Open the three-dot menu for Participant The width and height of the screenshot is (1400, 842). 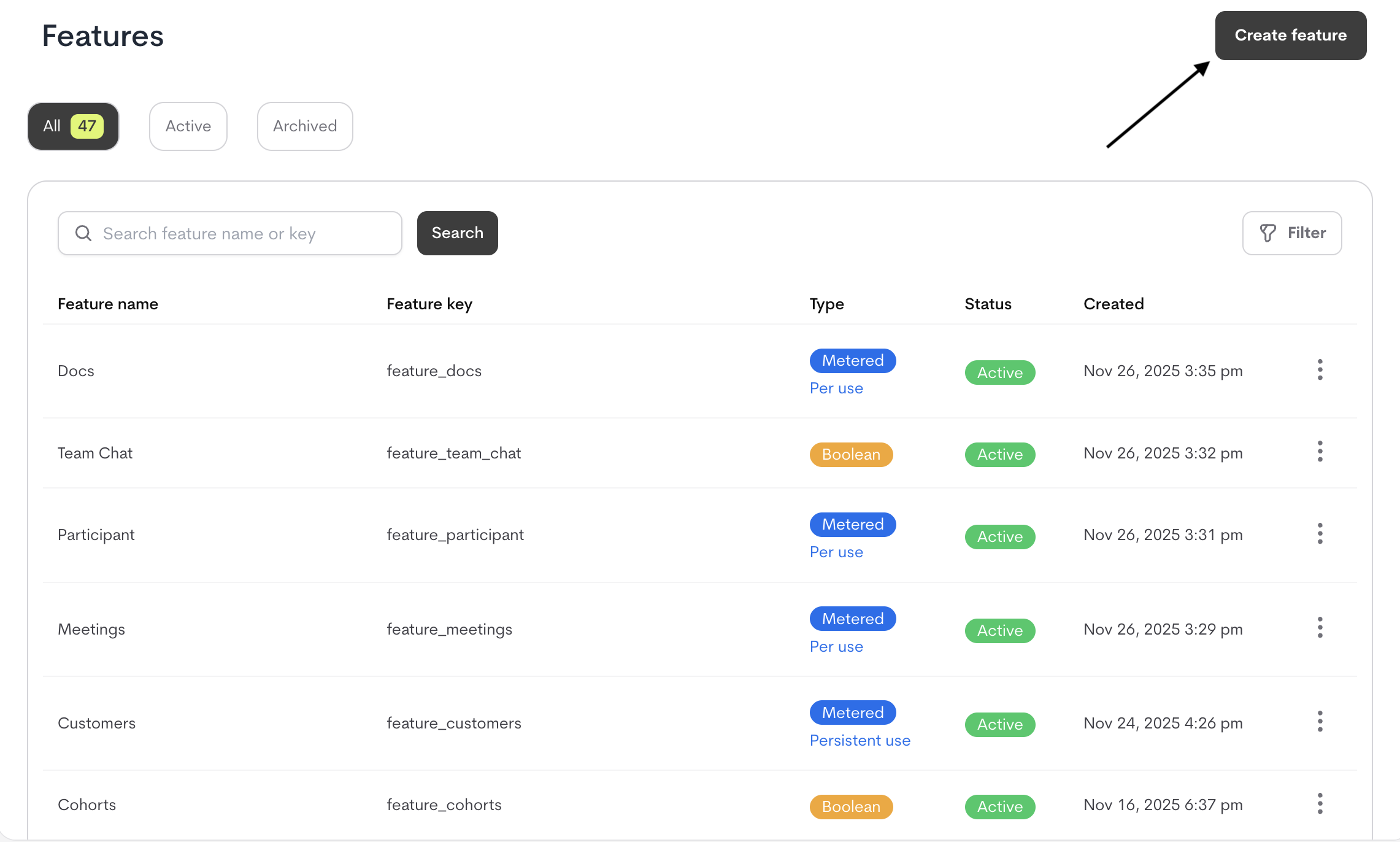(x=1320, y=533)
